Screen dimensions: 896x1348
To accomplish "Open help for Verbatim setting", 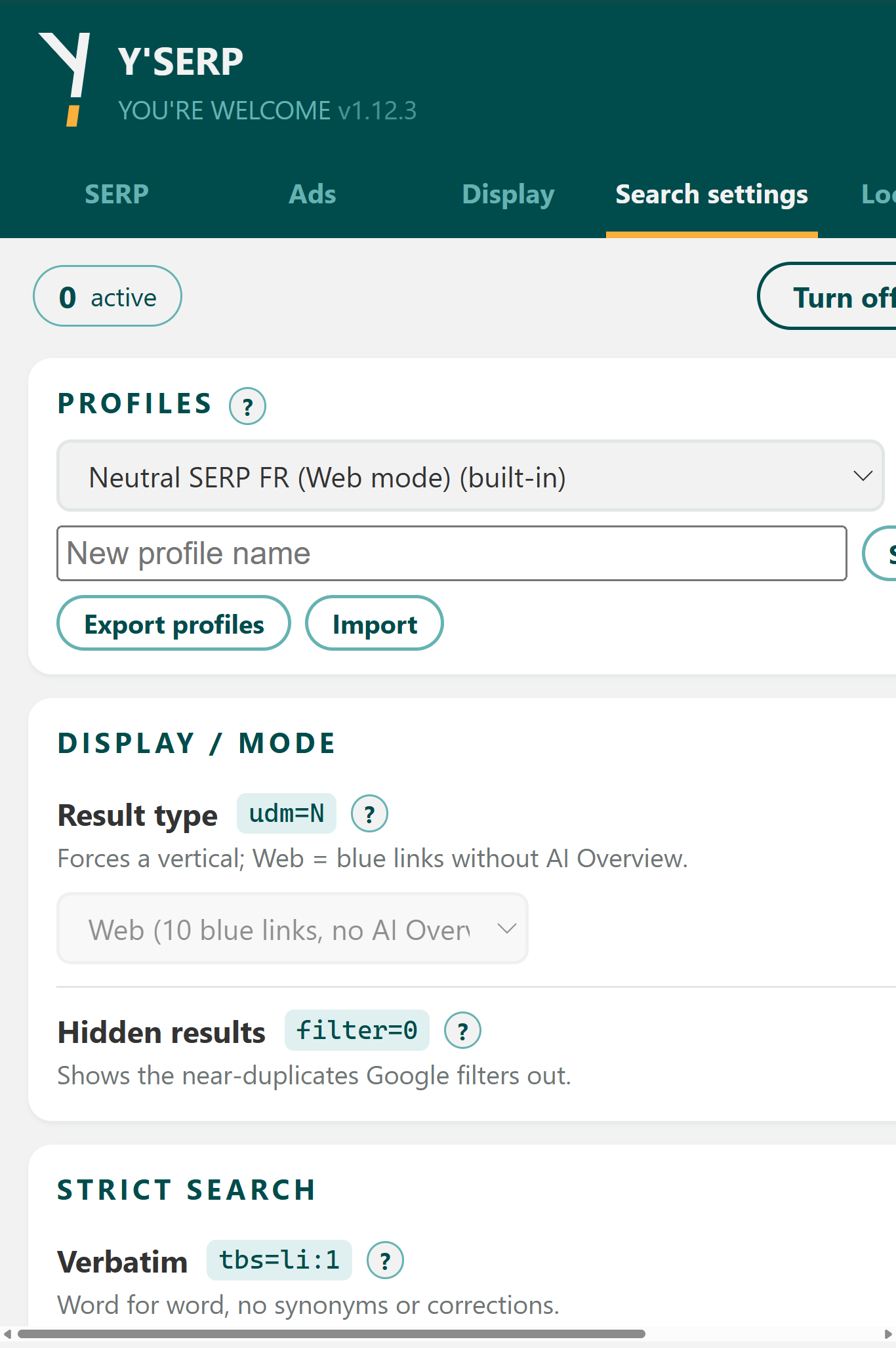I will (385, 1260).
